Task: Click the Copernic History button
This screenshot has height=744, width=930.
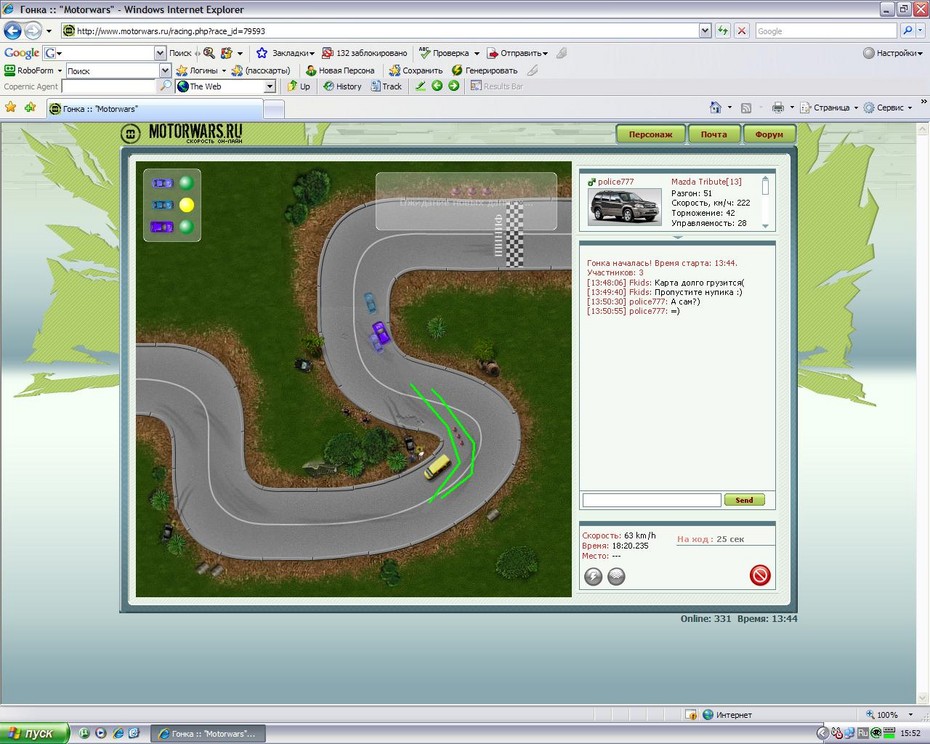Action: pyautogui.click(x=342, y=86)
